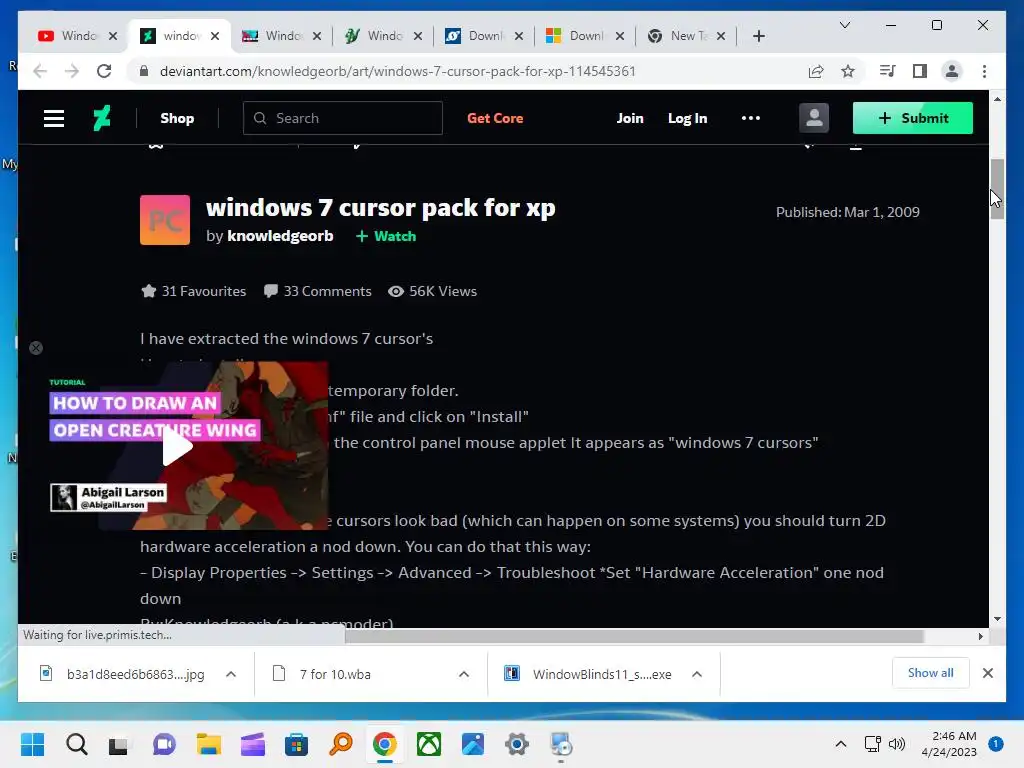Open the tab search chevron

844,25
